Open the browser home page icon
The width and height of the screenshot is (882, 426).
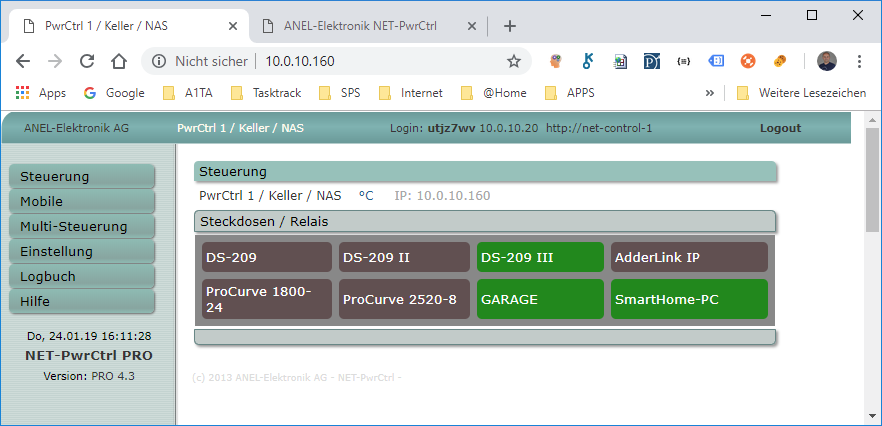119,61
